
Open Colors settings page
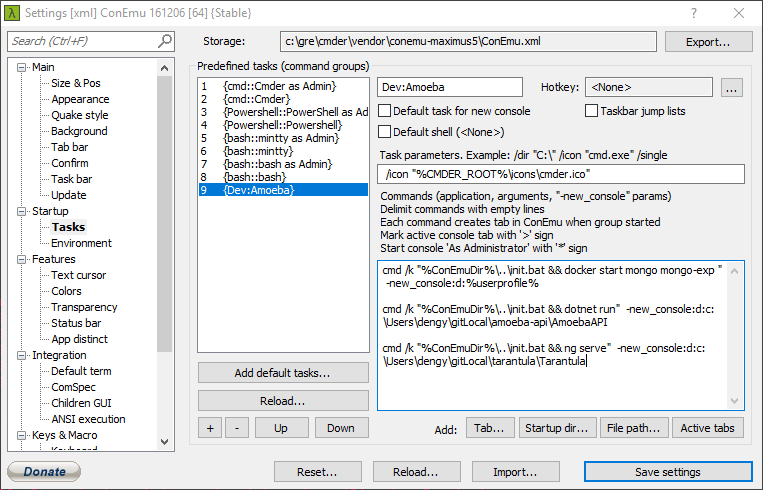[x=66, y=291]
